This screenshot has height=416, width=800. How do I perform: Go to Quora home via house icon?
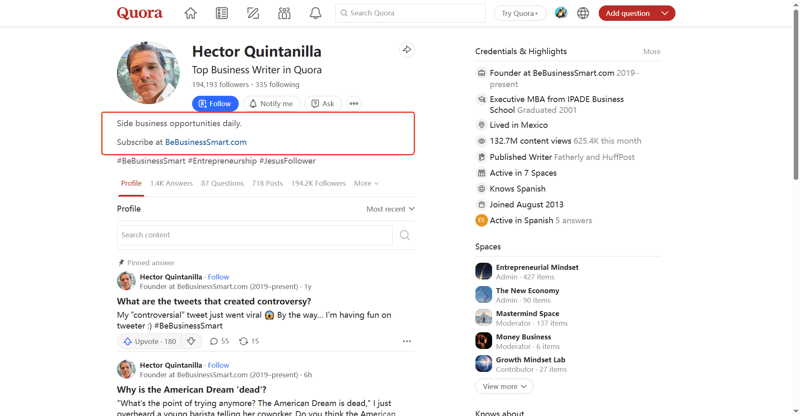190,13
